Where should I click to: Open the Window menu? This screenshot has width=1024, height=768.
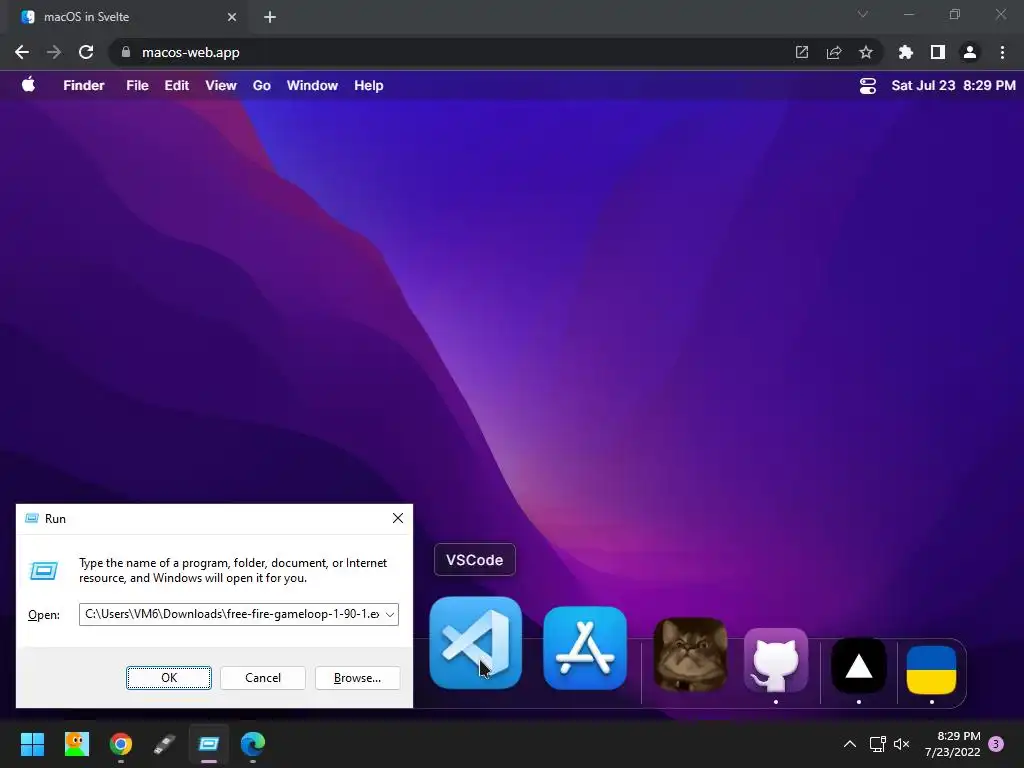pos(312,86)
